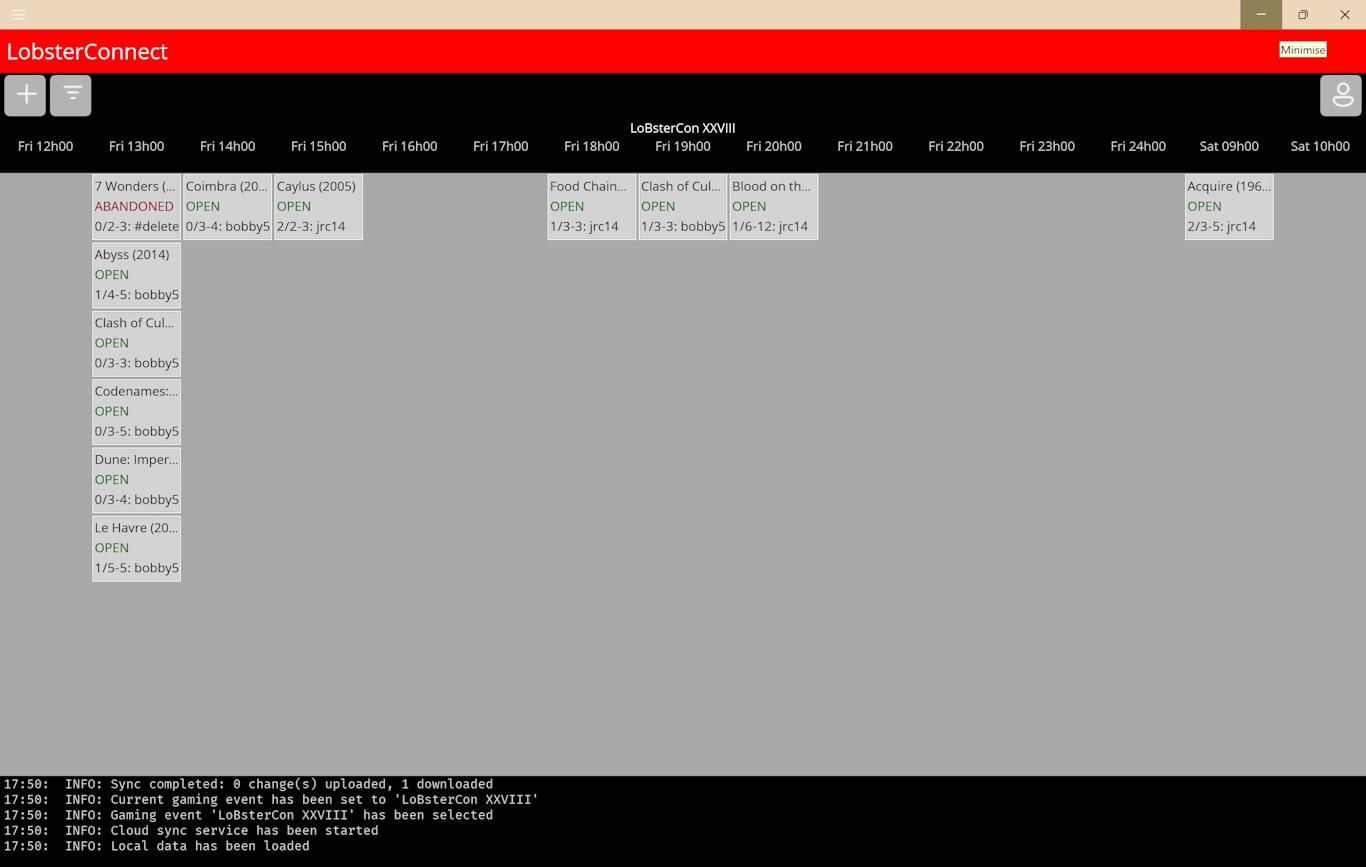Open Clash of Cultures card at Fri 19h00
Image resolution: width=1366 pixels, height=867 pixels.
pos(682,206)
